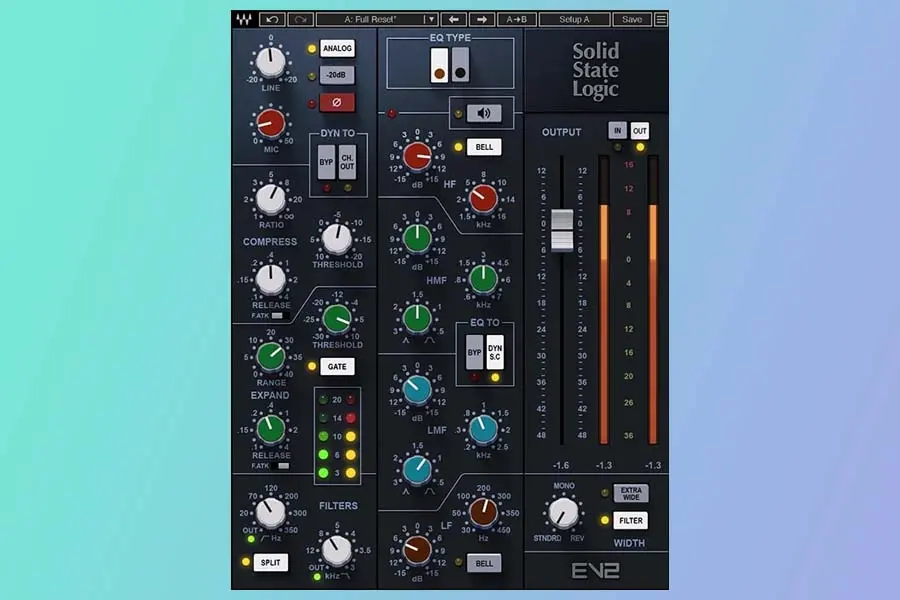The width and height of the screenshot is (900, 600).
Task: Select OUT meter mode button
Action: [639, 130]
